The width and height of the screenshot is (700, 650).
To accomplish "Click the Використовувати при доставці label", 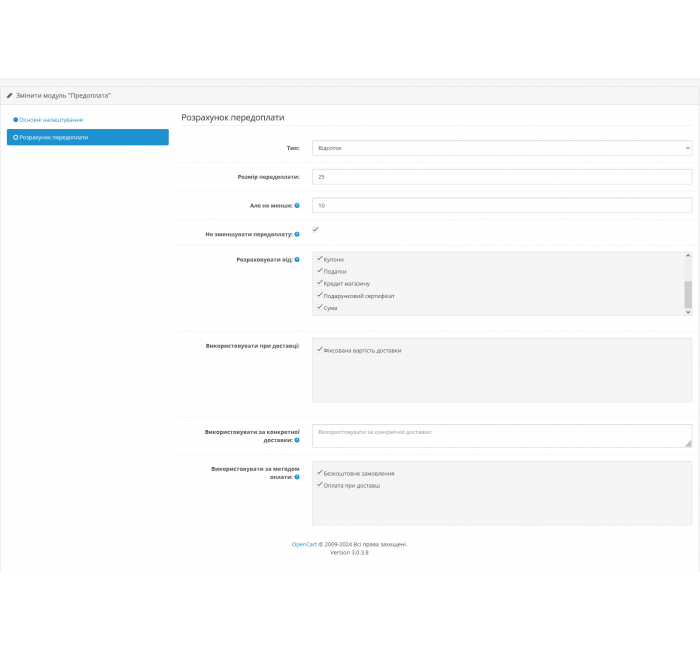I will 252,346.
